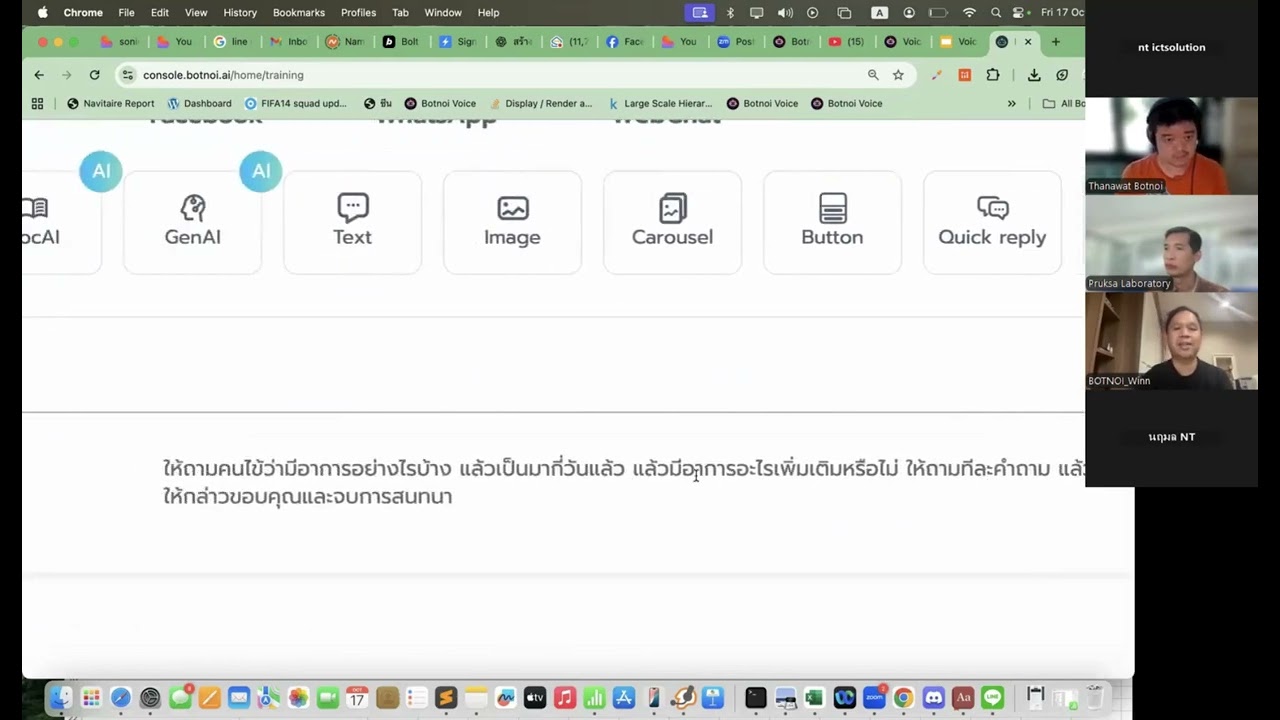Add an Image response block
Image resolution: width=1280 pixels, height=720 pixels.
click(x=512, y=222)
